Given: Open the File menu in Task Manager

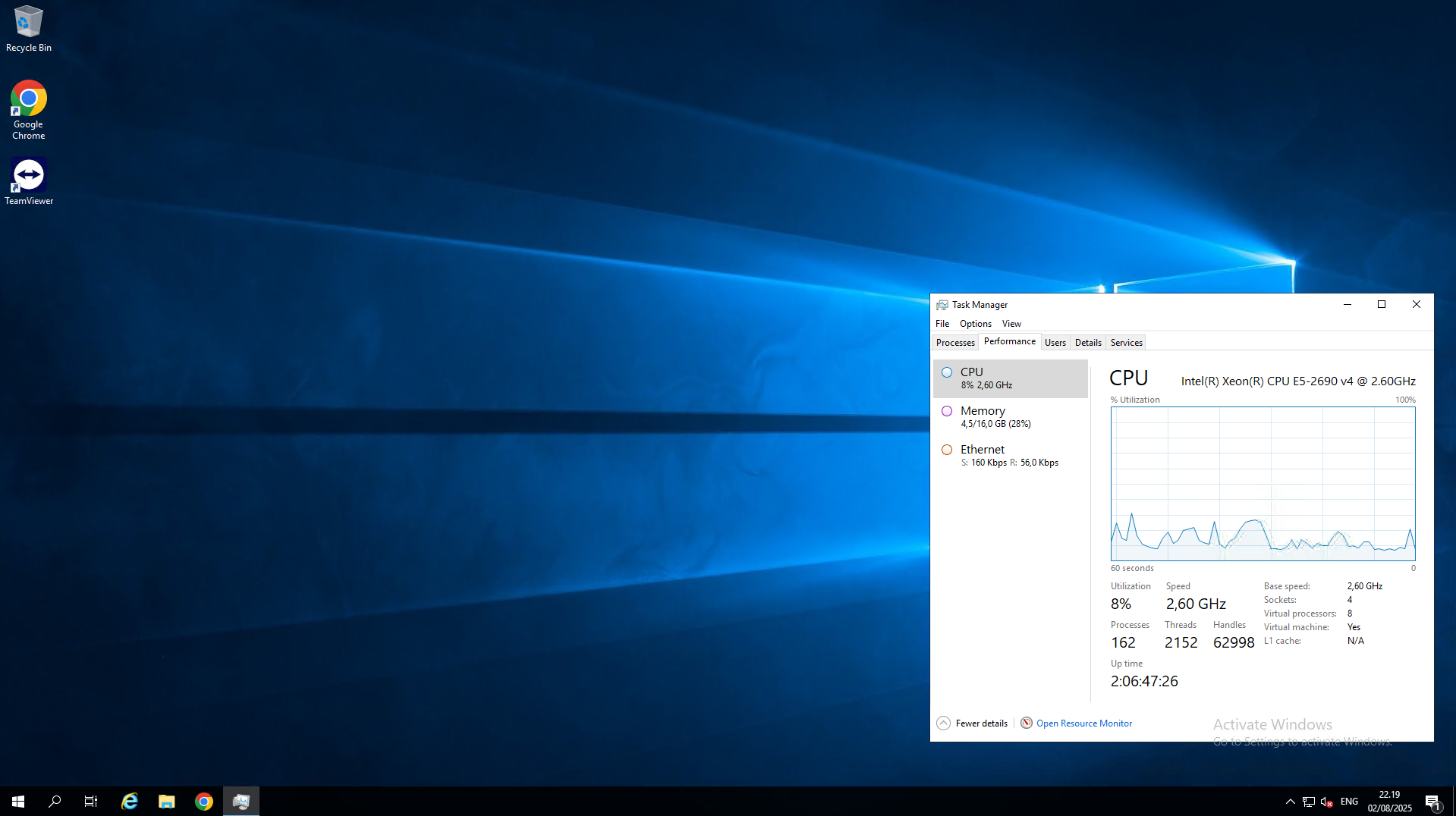Looking at the screenshot, I should [x=942, y=323].
